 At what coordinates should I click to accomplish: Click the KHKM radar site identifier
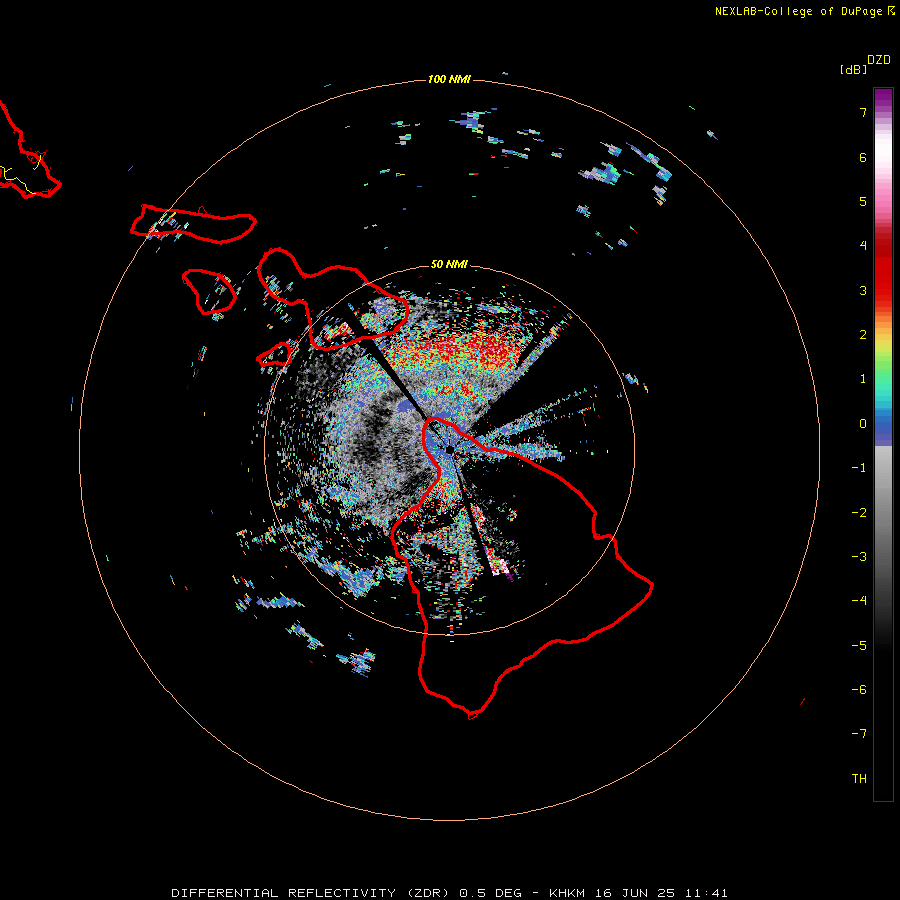[567, 893]
